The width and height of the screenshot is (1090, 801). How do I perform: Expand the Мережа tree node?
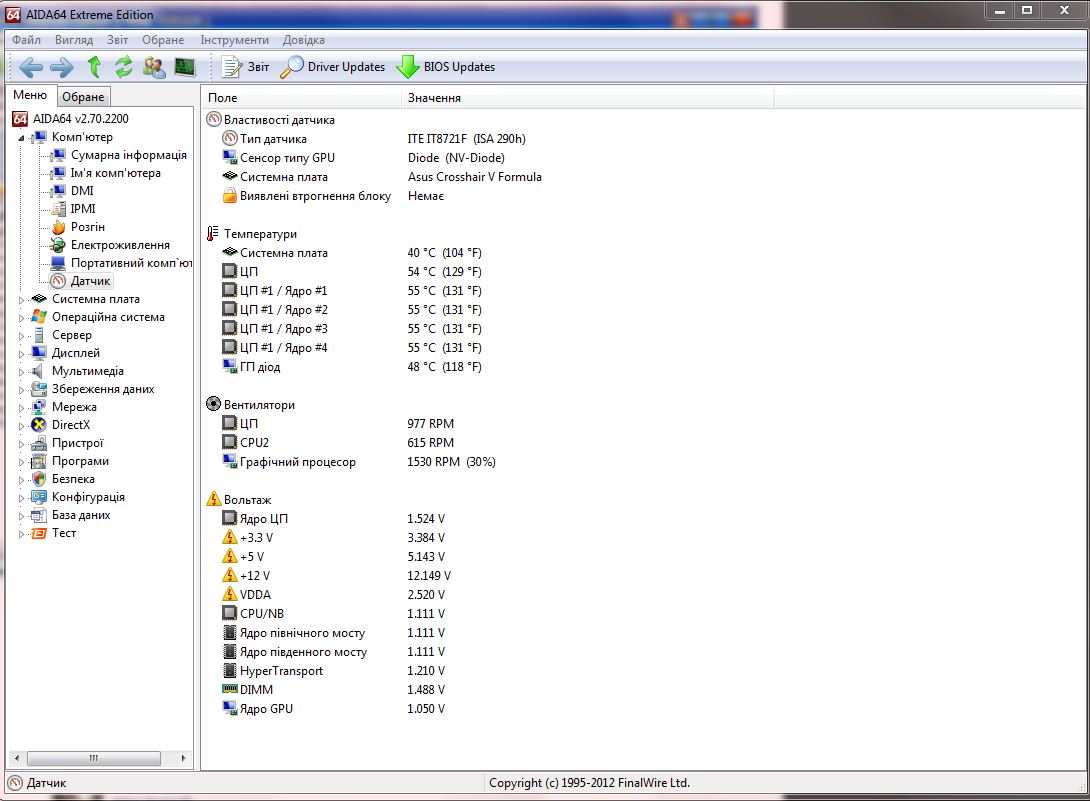(21, 408)
